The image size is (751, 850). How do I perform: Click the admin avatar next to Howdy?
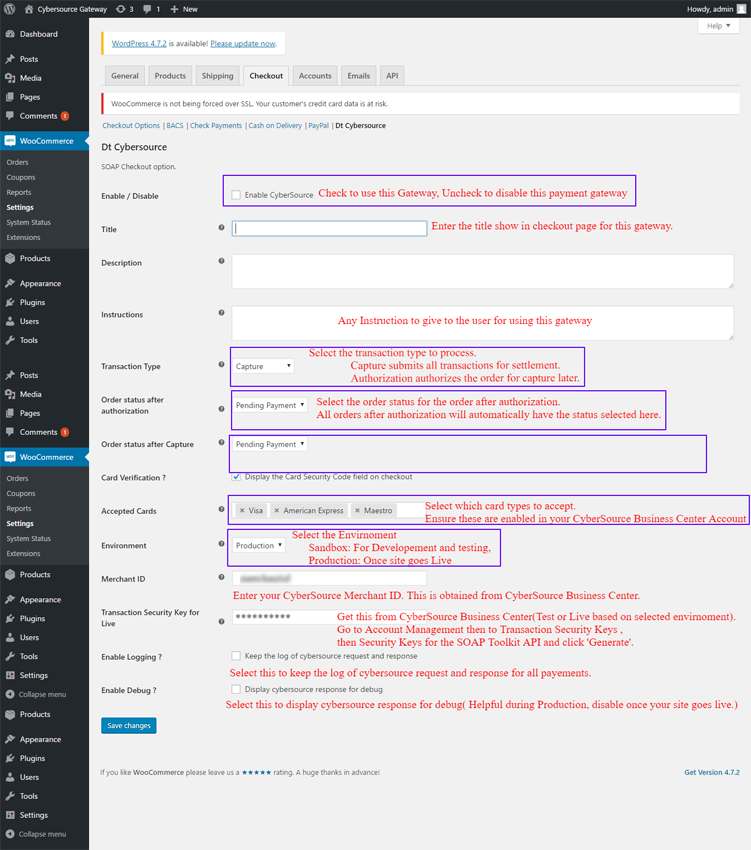[x=741, y=9]
